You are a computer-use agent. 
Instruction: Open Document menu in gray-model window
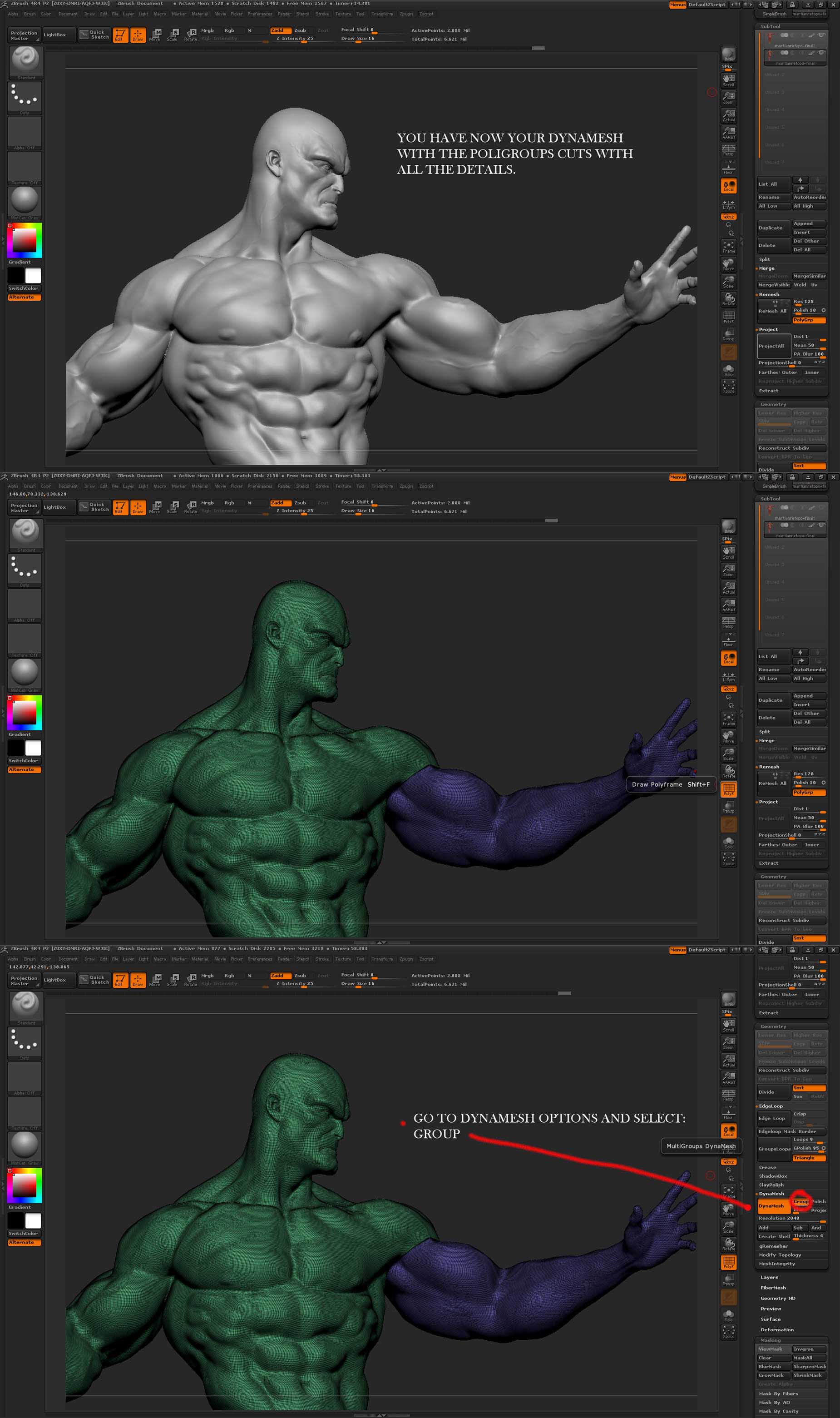pyautogui.click(x=68, y=14)
